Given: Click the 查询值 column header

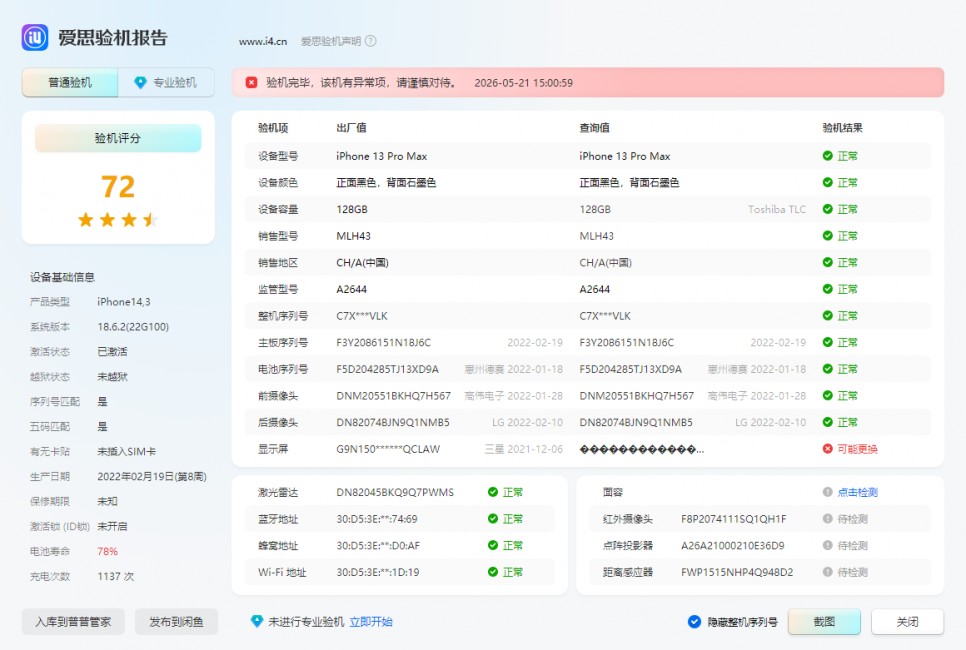Looking at the screenshot, I should pos(595,128).
